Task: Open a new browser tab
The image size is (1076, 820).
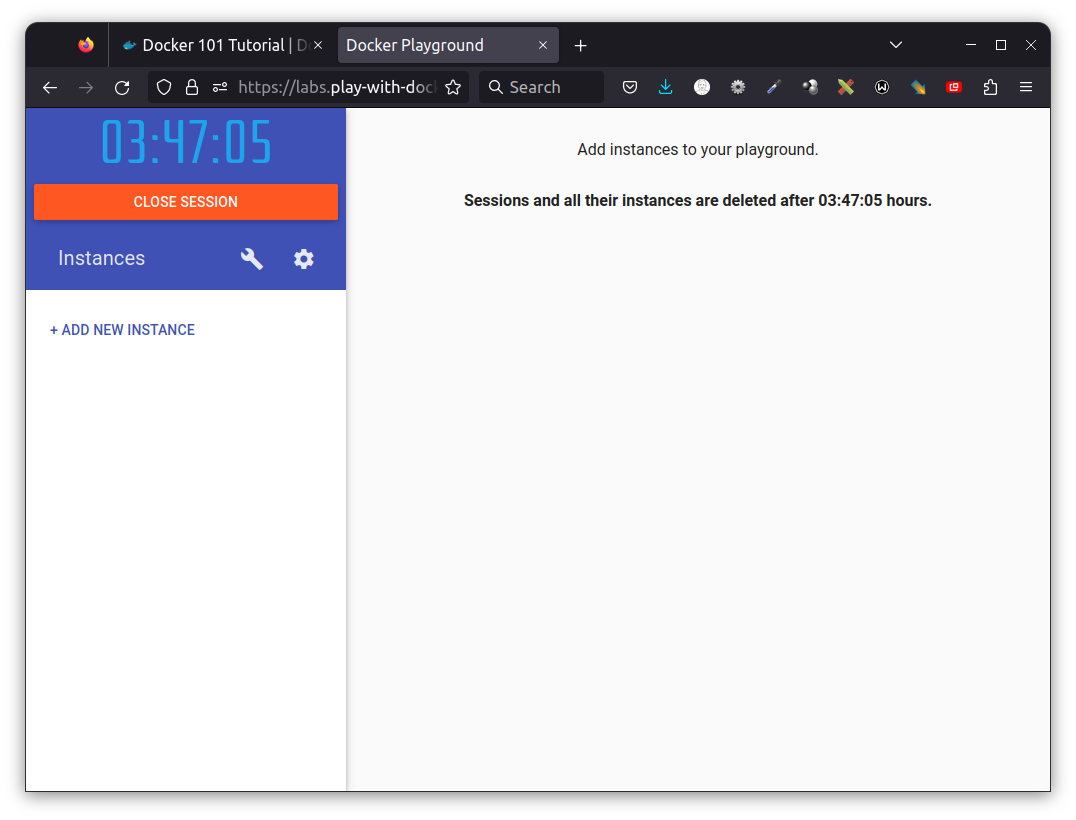Action: pos(581,45)
